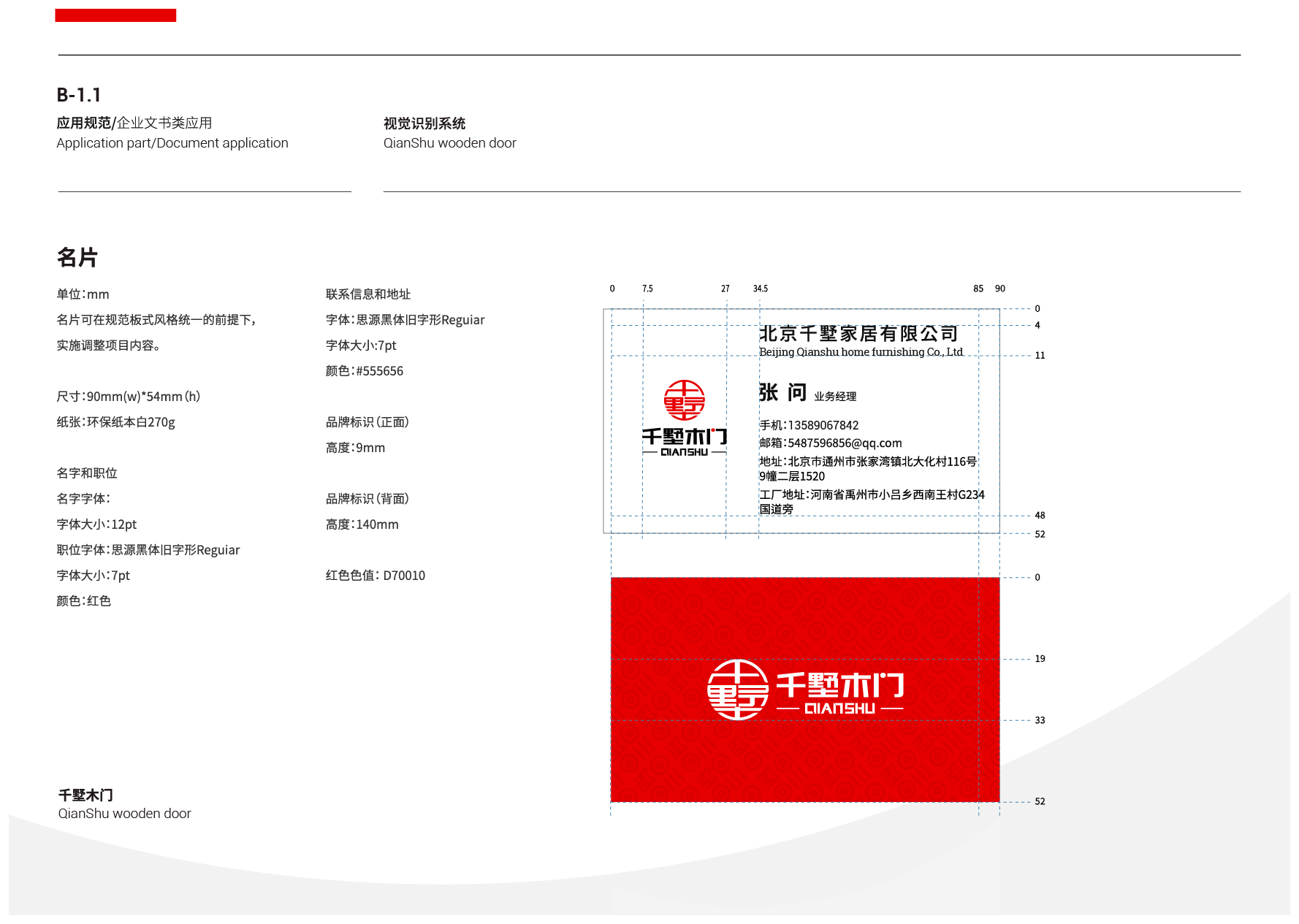
Task: Click "北京千墅家居有限公司" on the card
Action: click(x=858, y=334)
